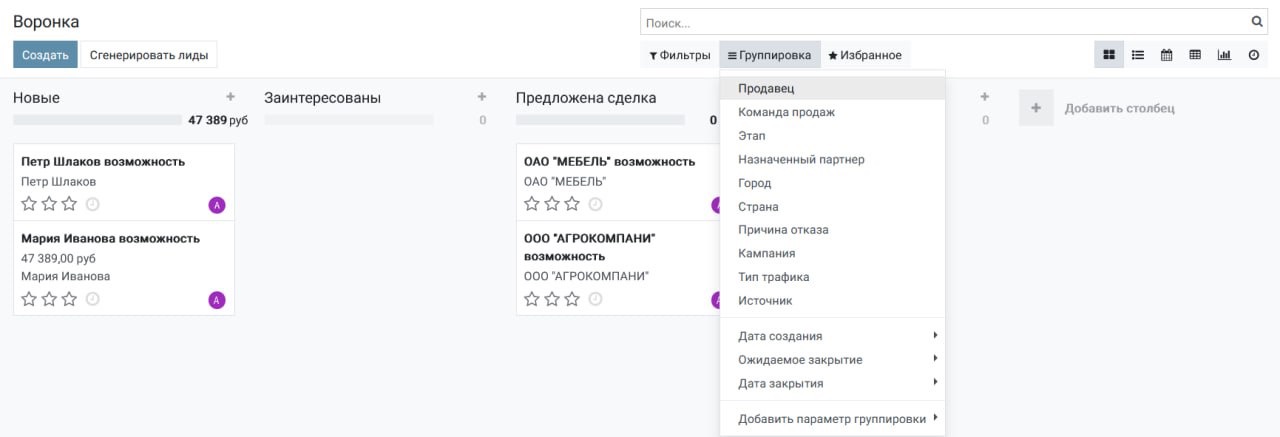The width and height of the screenshot is (1280, 437).
Task: Open the graph chart view icon
Action: [1224, 55]
